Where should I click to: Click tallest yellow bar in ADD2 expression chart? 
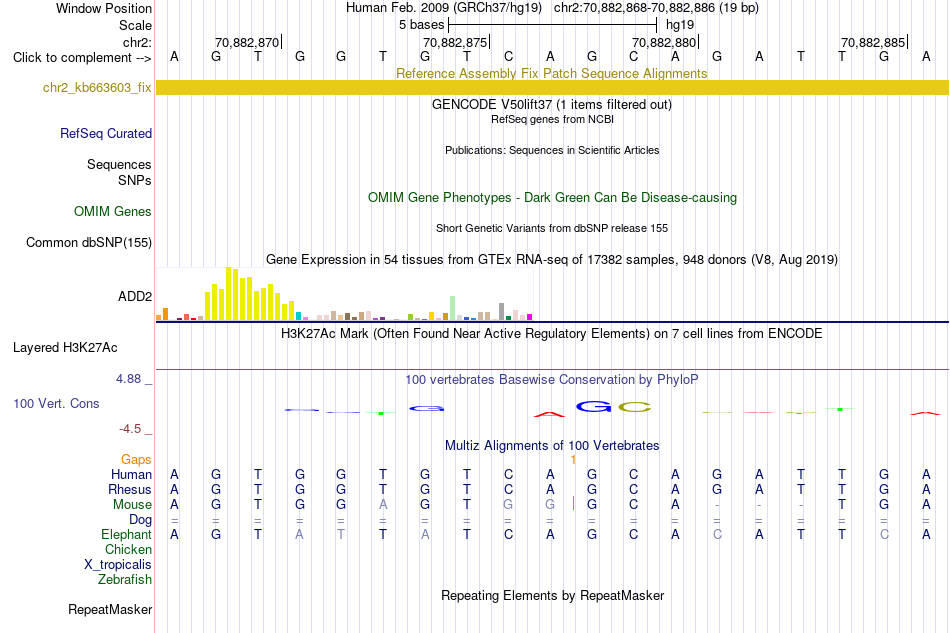coord(228,293)
